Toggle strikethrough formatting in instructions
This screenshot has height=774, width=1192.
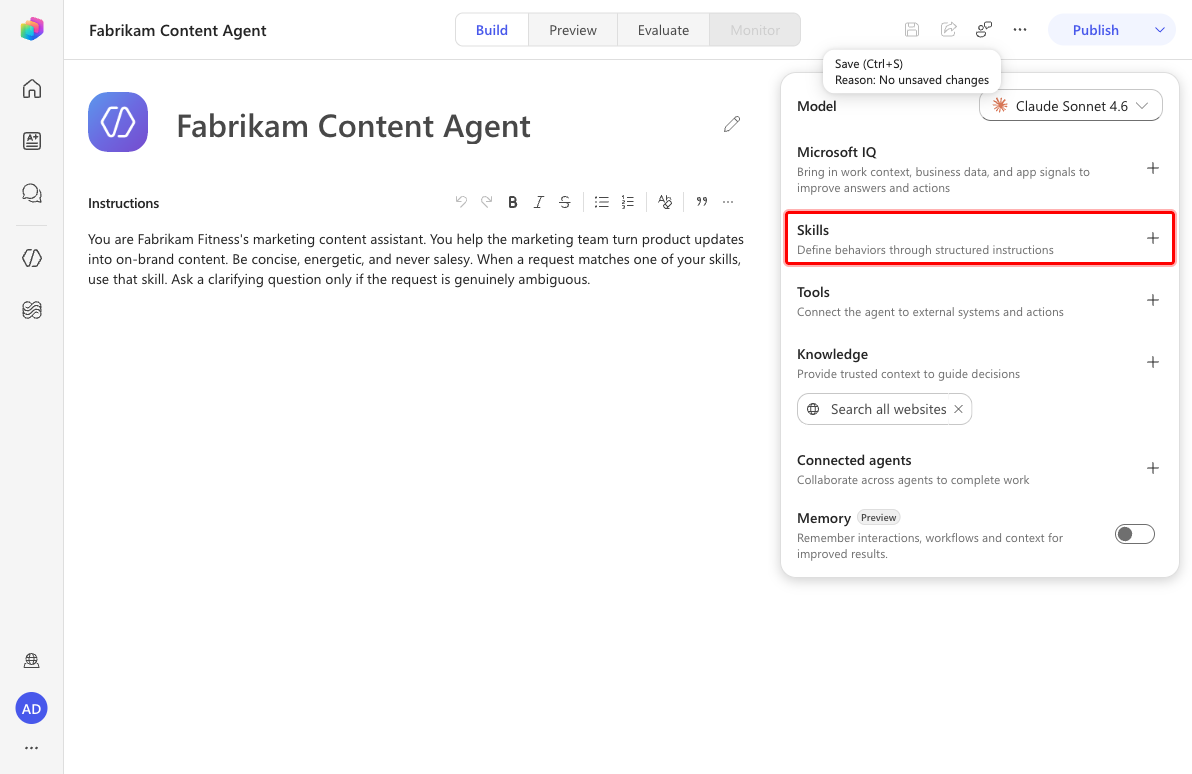[564, 201]
